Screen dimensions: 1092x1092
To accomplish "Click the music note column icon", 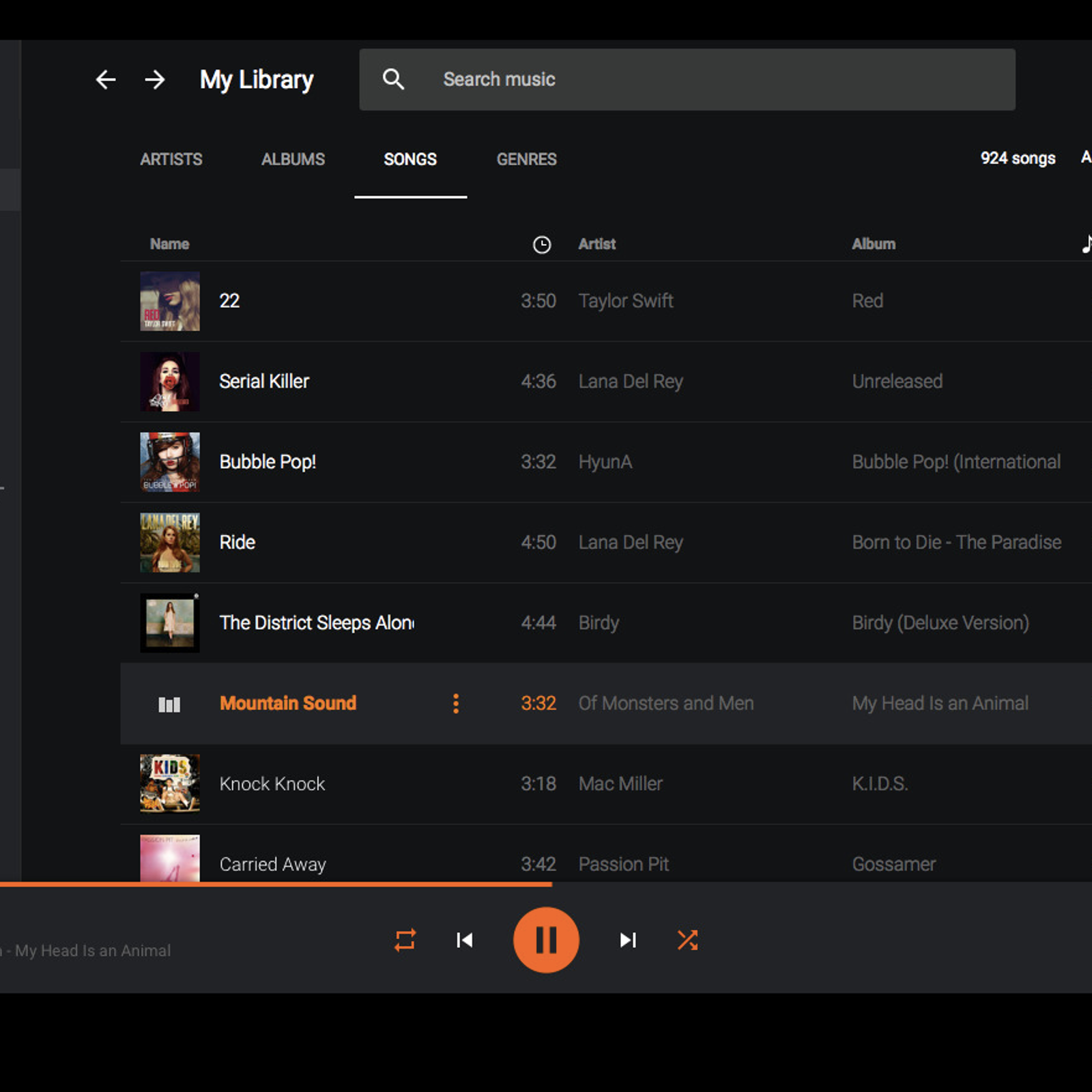I will coord(1086,244).
